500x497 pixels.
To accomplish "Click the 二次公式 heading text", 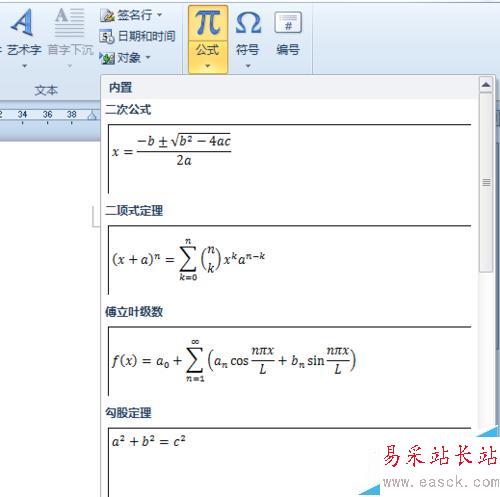I will 128,109.
